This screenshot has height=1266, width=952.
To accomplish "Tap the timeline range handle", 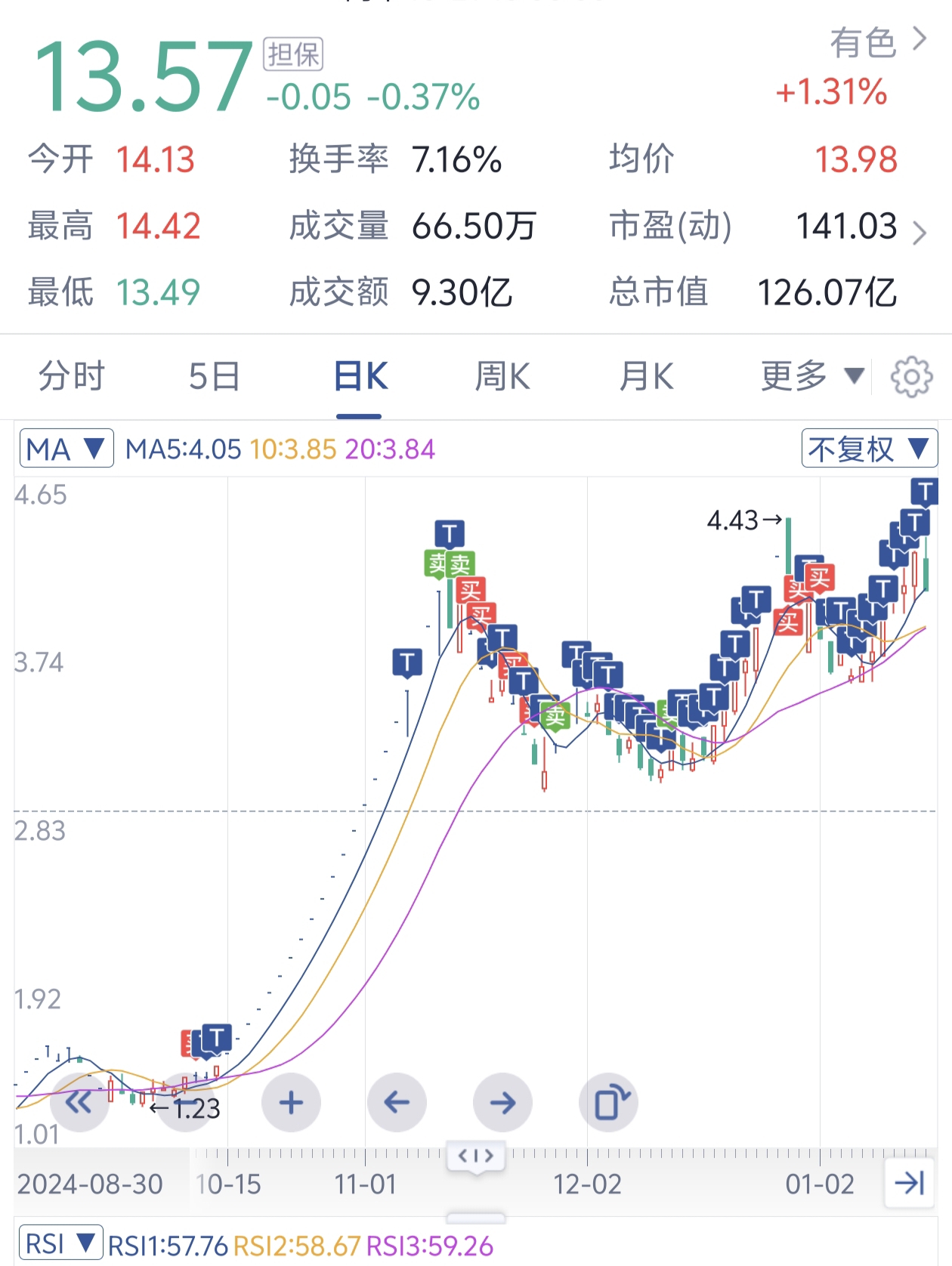I will [x=476, y=1156].
